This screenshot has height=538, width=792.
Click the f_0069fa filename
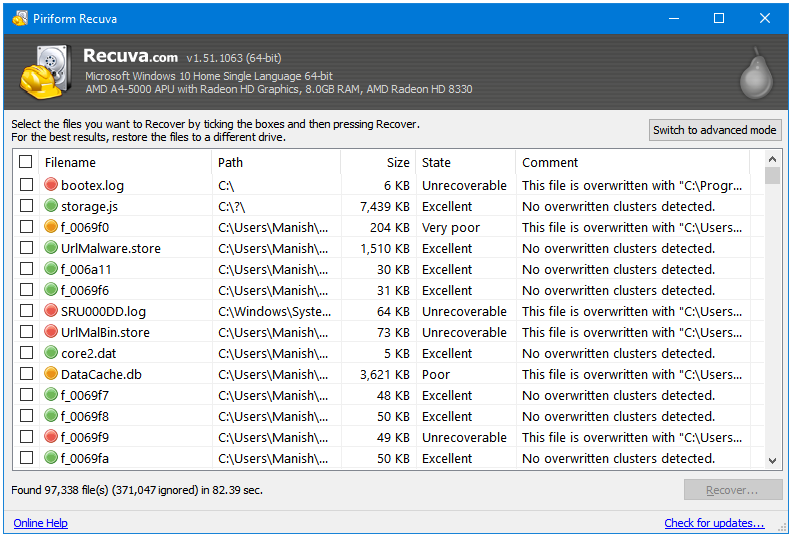tap(84, 459)
